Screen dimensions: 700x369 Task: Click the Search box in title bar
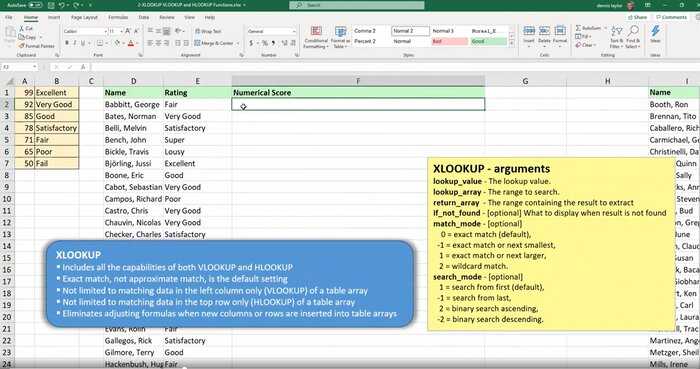point(357,5)
